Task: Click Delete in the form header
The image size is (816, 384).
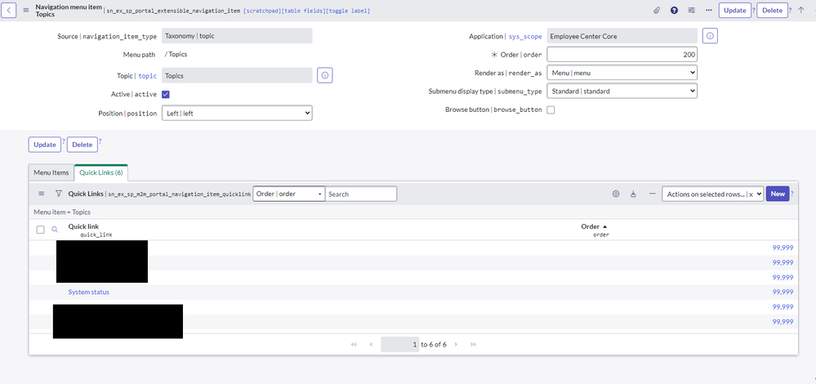Action: [772, 10]
